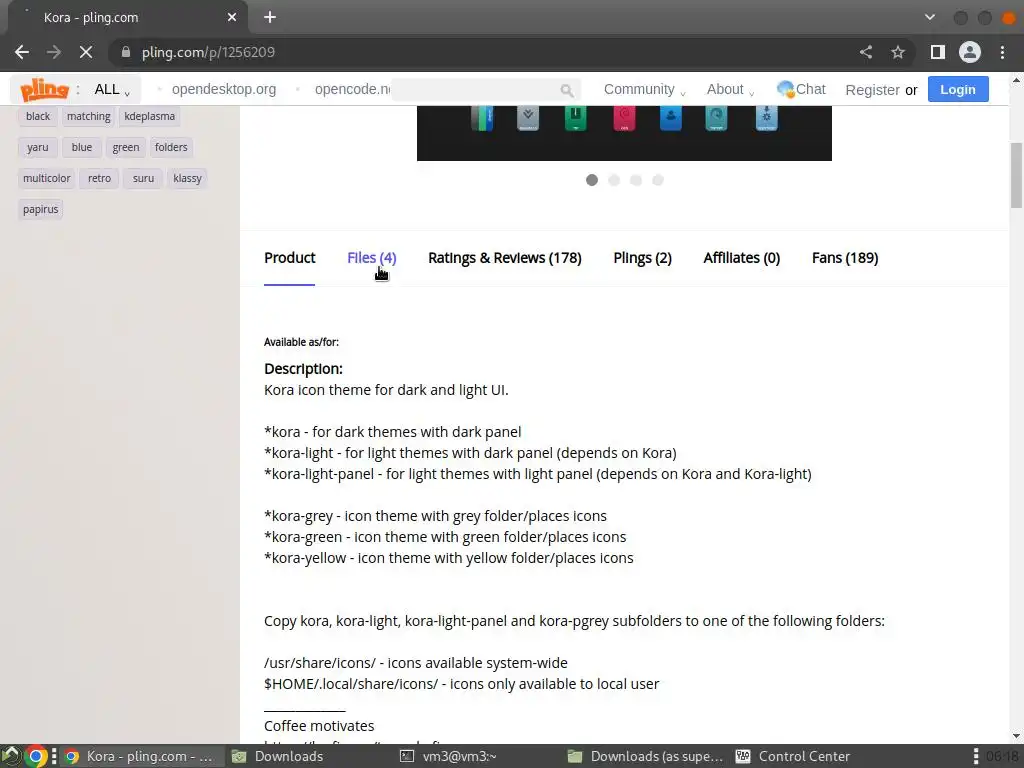This screenshot has width=1024, height=768.
Task: Click the kdeplasma tag
Action: (x=150, y=116)
